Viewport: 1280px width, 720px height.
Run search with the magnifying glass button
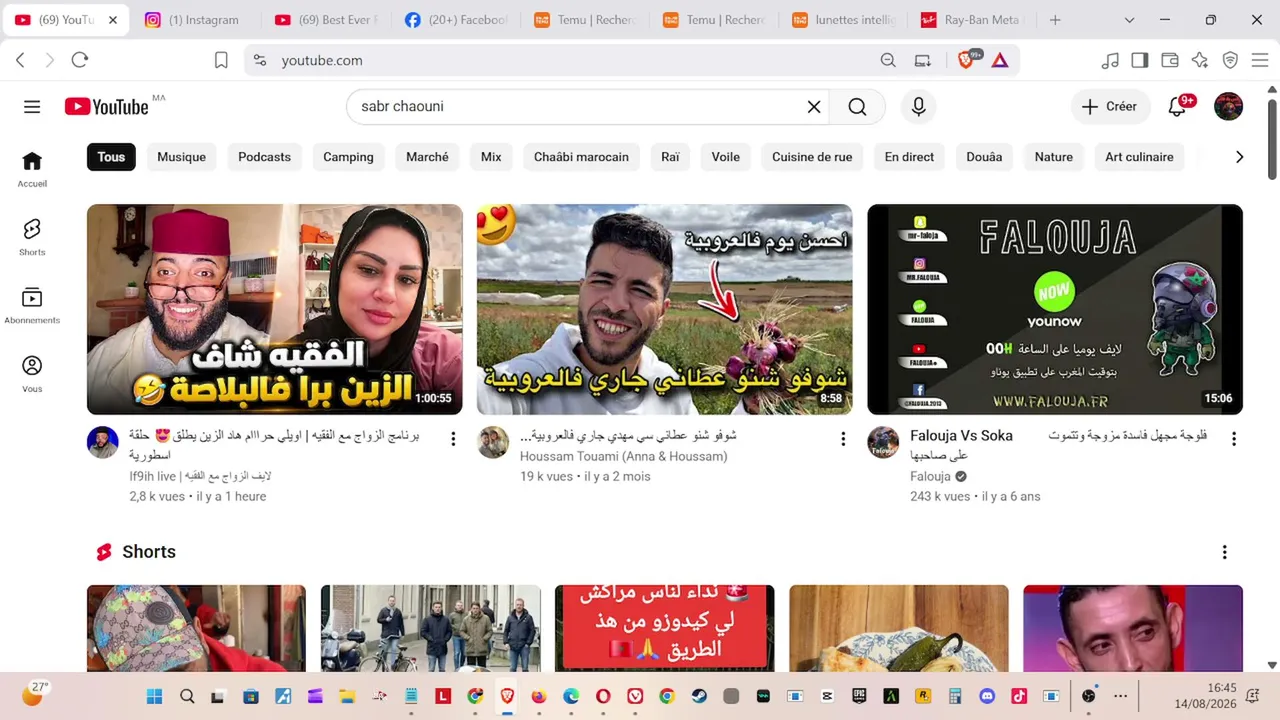point(857,107)
